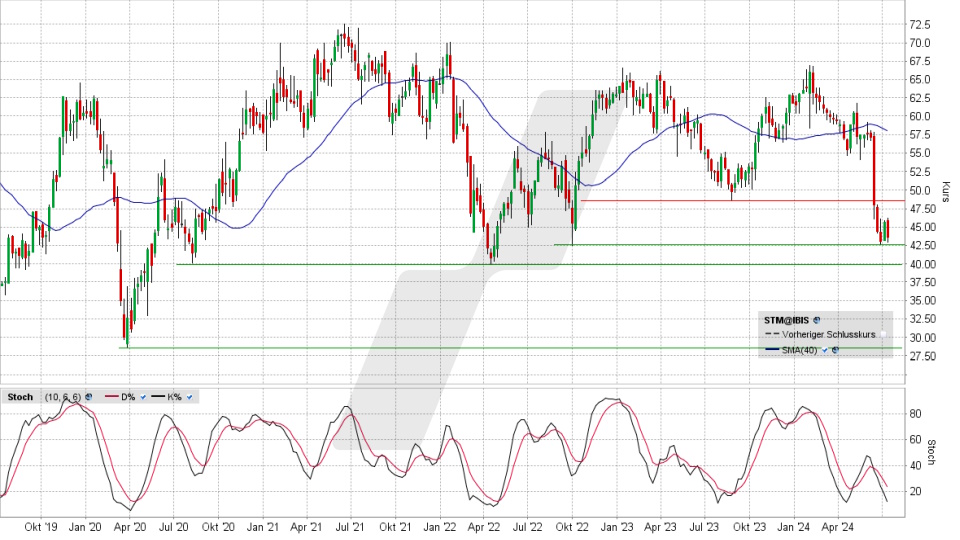Uncheck the D% line checkbox
The height and width of the screenshot is (540, 960).
(x=143, y=397)
